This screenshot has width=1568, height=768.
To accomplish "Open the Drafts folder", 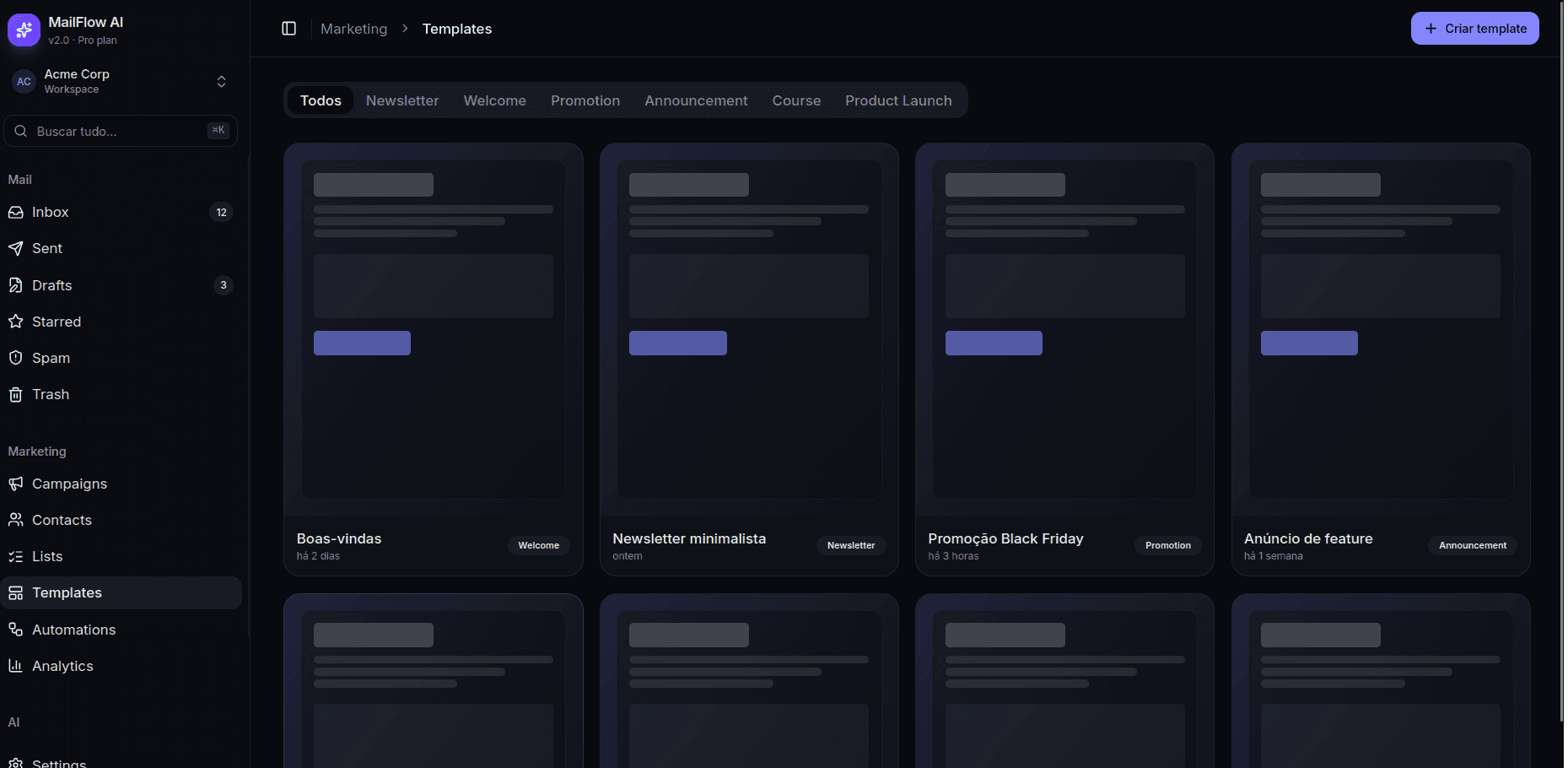I will 121,285.
